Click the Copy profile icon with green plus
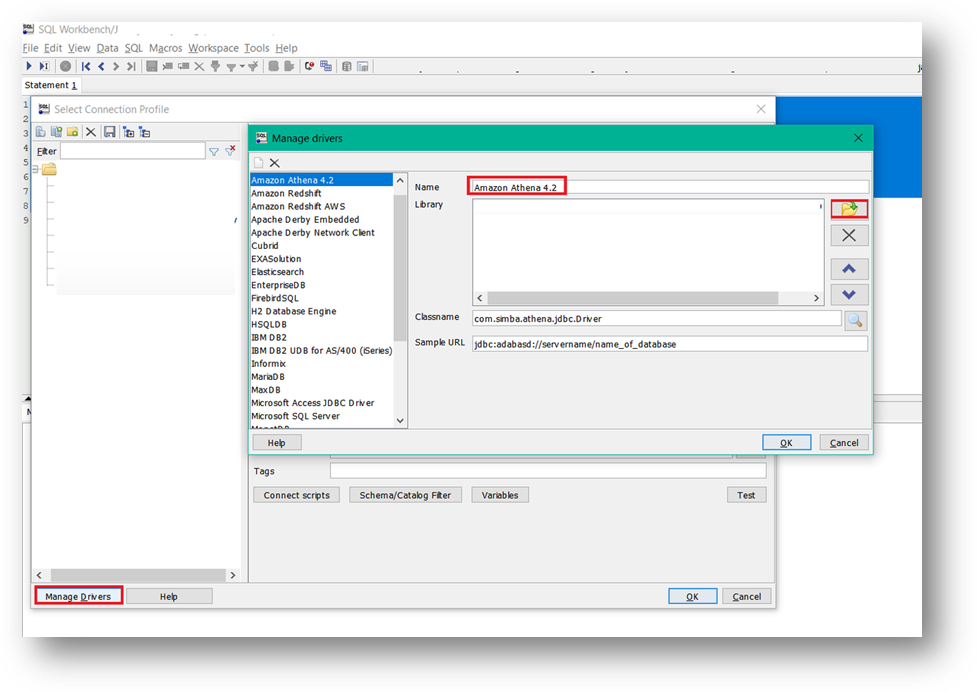 (x=57, y=131)
